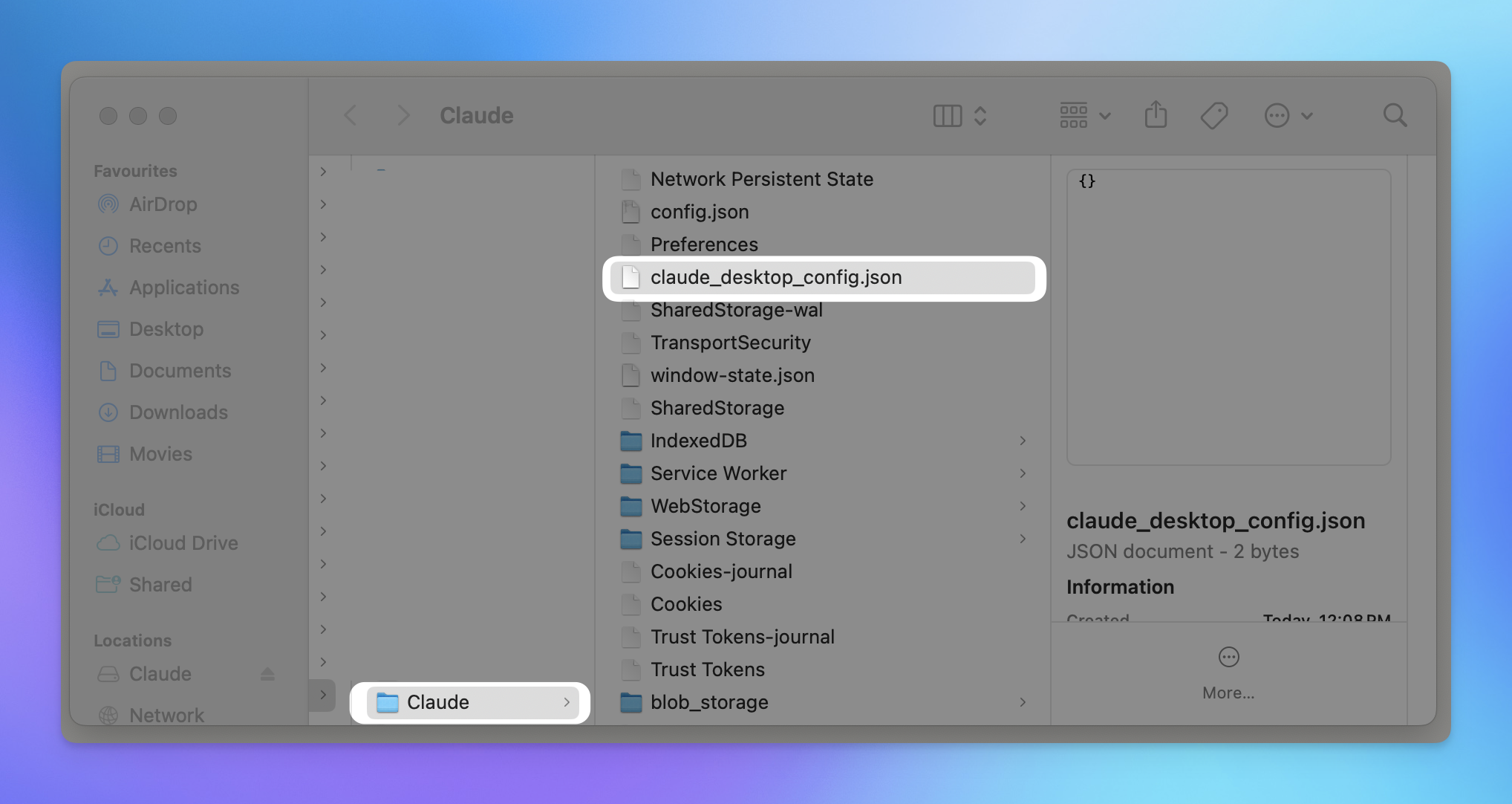
Task: Select the Claude folder in the column
Action: click(472, 702)
